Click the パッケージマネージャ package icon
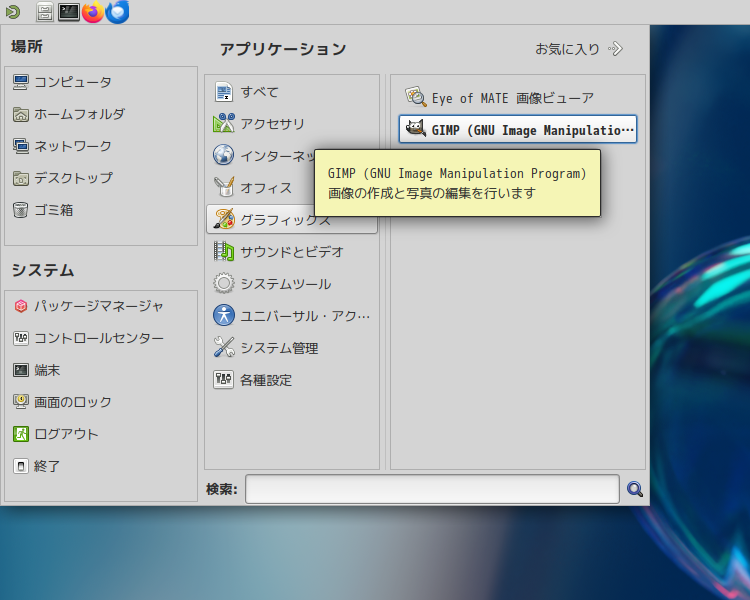This screenshot has width=750, height=600. [x=21, y=306]
